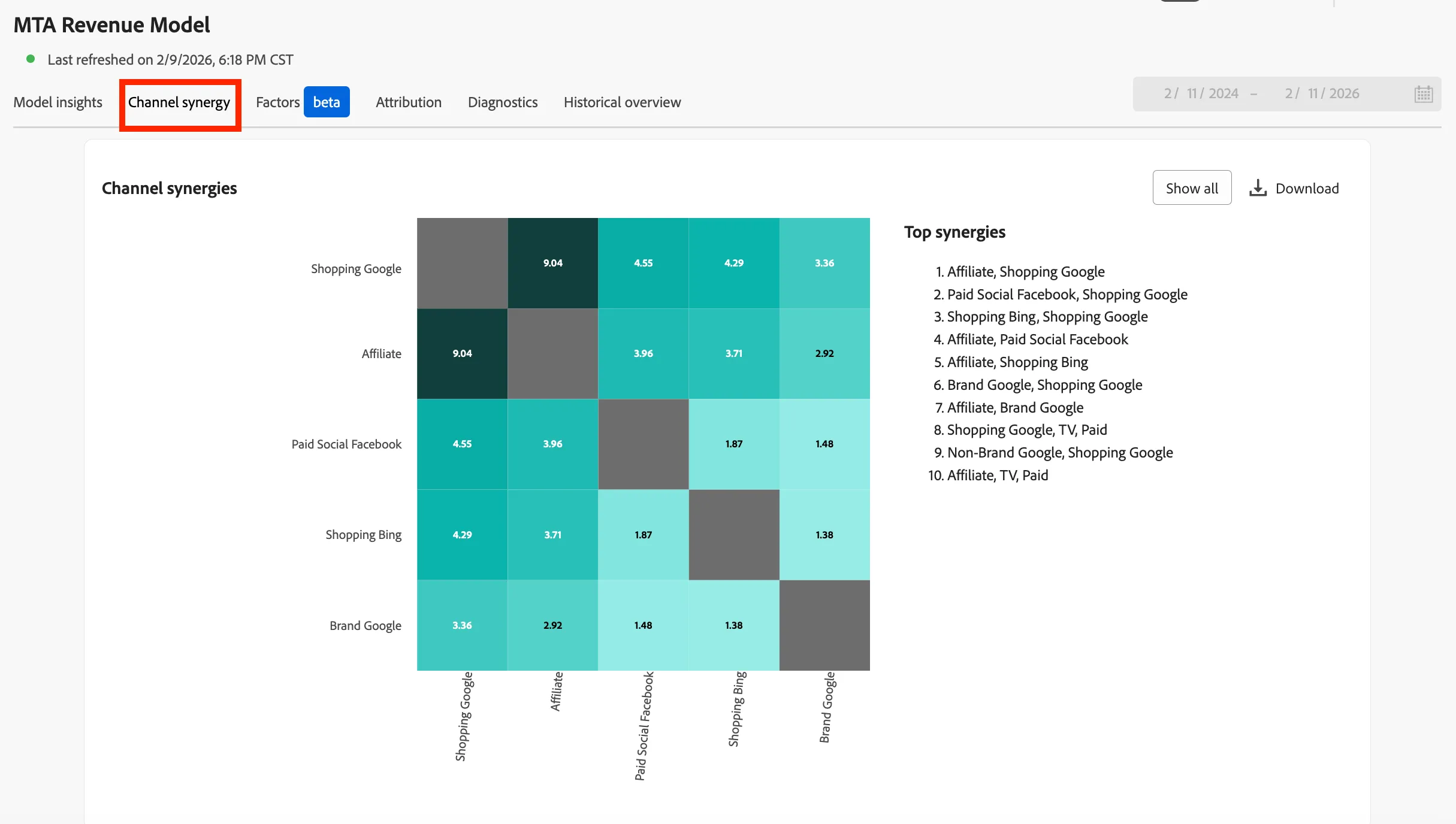Click 'Non-Brand Google, Shopping Google' synergy entry
Screen dimensions: 1456x824
[1060, 453]
